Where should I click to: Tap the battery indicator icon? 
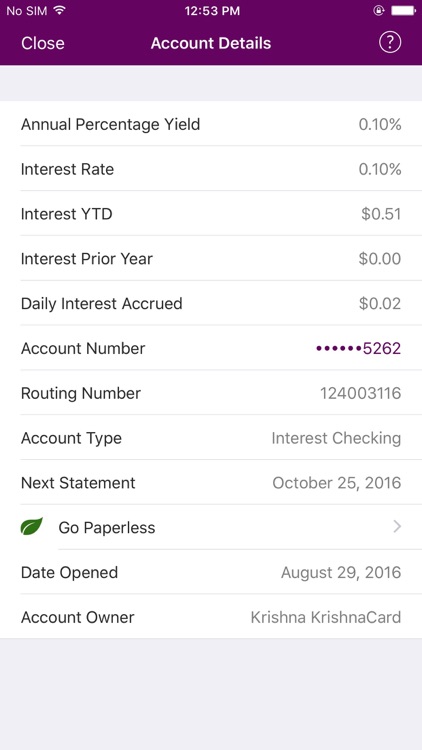[403, 11]
